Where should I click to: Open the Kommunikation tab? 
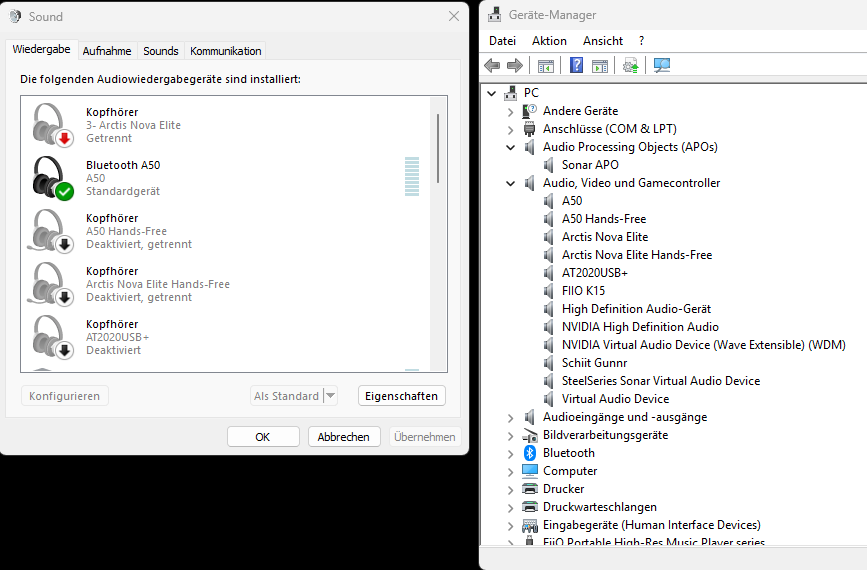(x=226, y=51)
